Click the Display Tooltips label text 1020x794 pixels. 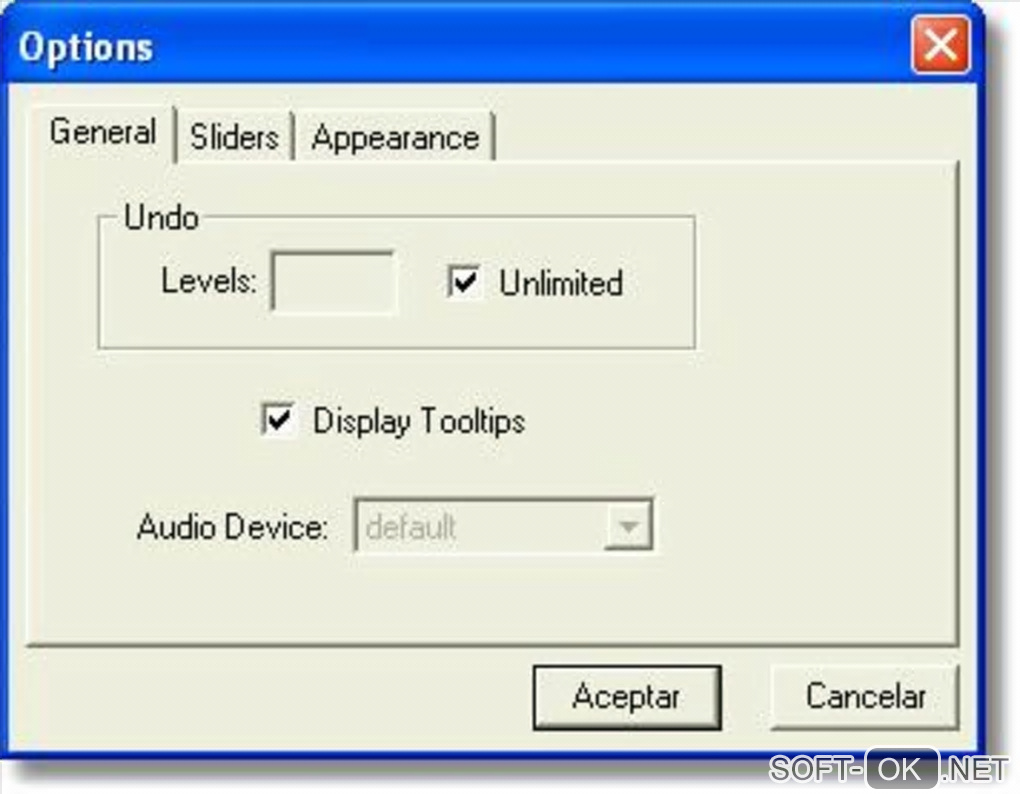419,421
